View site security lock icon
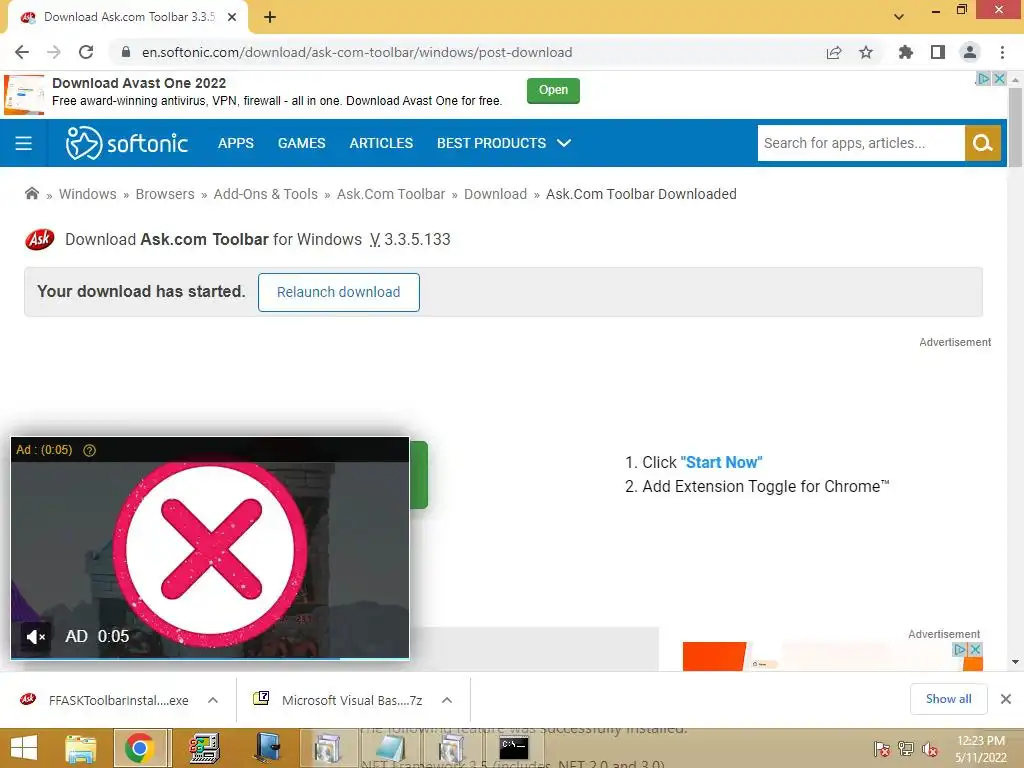Image resolution: width=1024 pixels, height=768 pixels. pyautogui.click(x=126, y=52)
